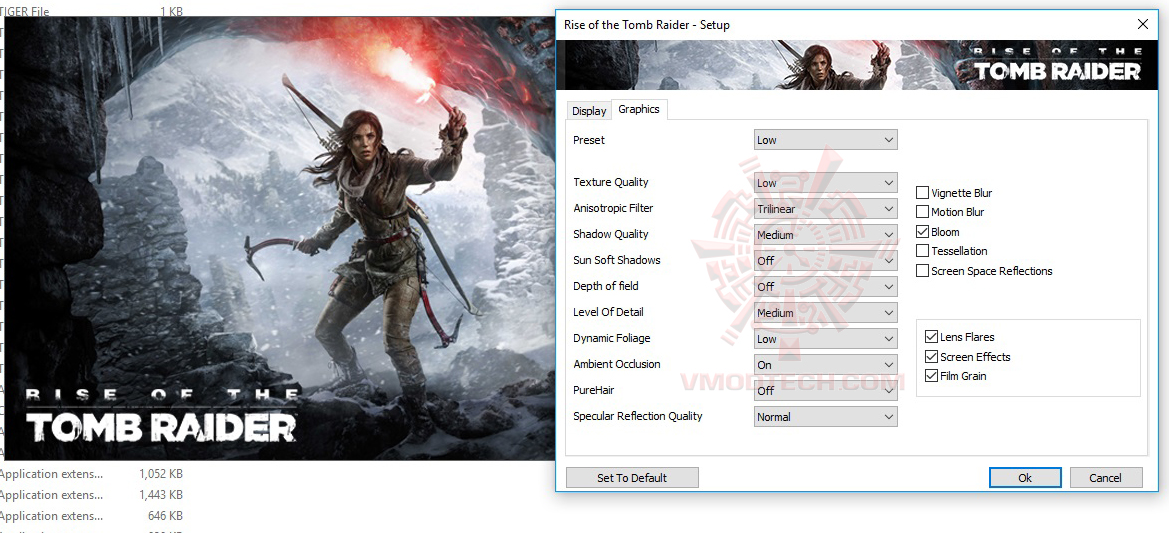1169x533 pixels.
Task: Turn off the Film Grain checkbox
Action: point(931,376)
